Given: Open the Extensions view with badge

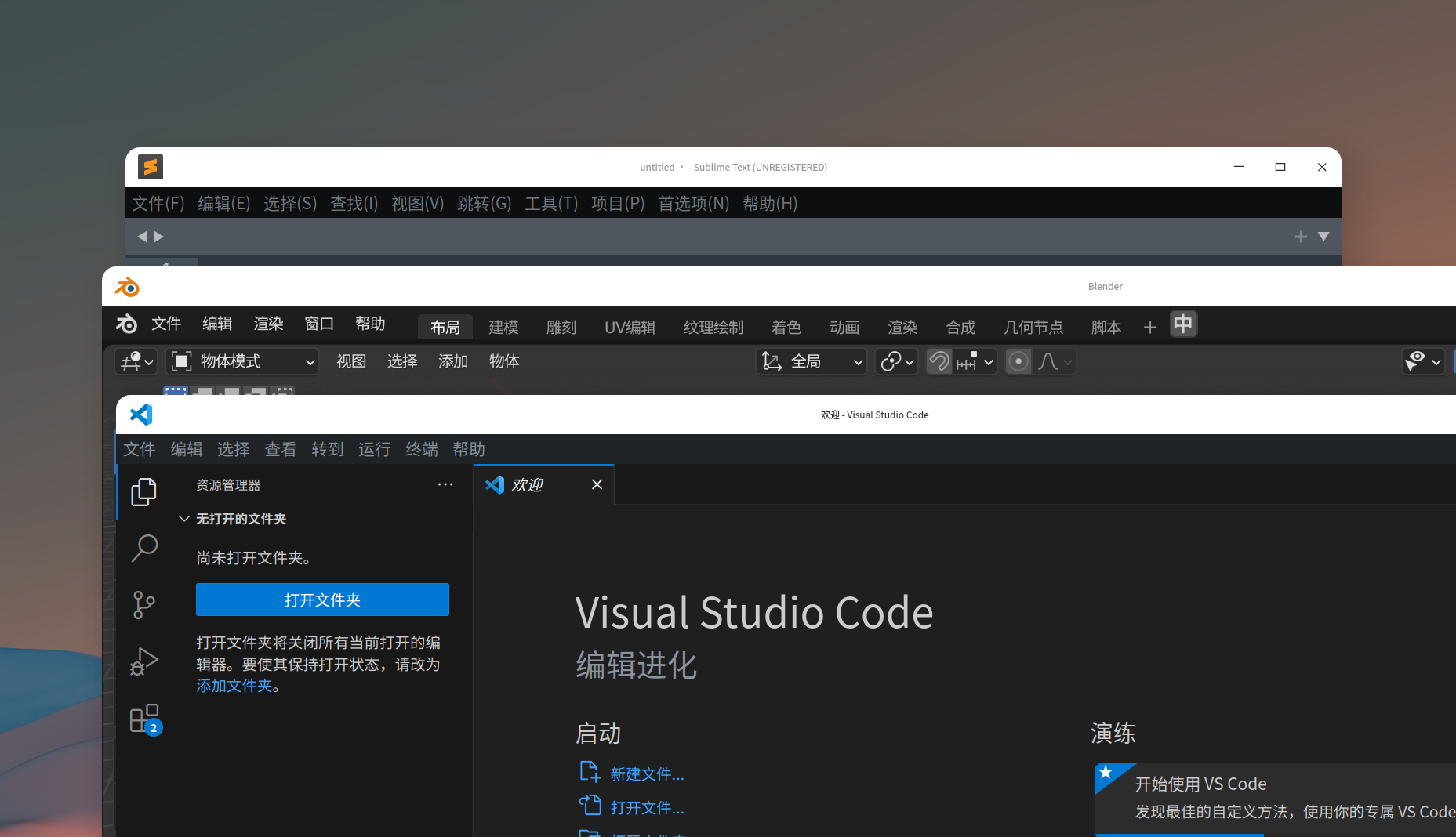Looking at the screenshot, I should 144,719.
